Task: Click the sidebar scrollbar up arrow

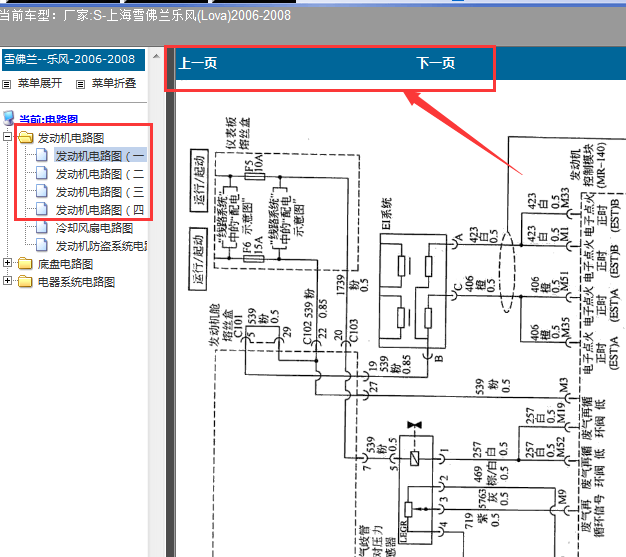Action: 156,56
